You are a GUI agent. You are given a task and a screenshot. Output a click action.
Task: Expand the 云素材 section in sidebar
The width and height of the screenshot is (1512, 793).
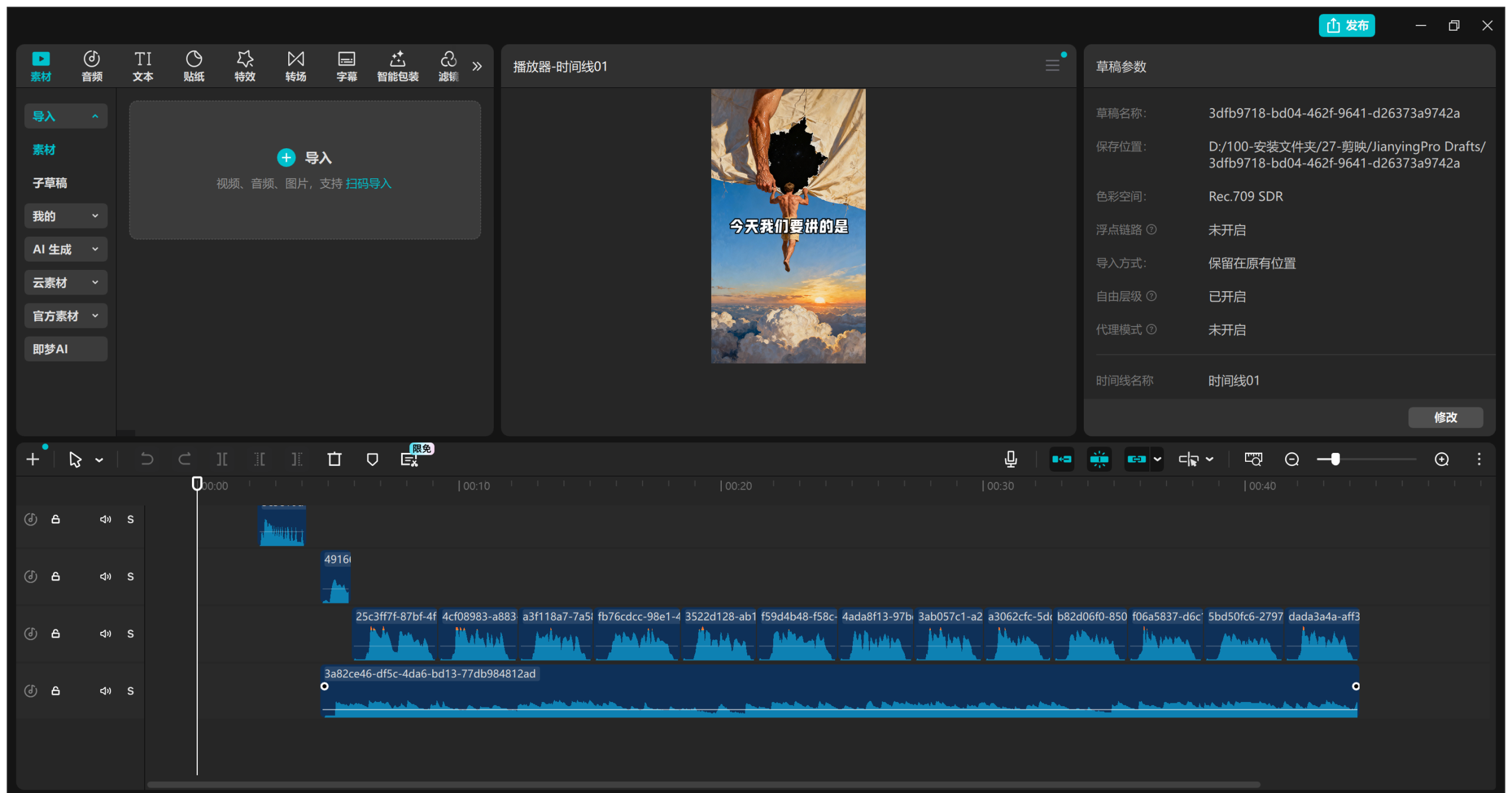tap(66, 282)
